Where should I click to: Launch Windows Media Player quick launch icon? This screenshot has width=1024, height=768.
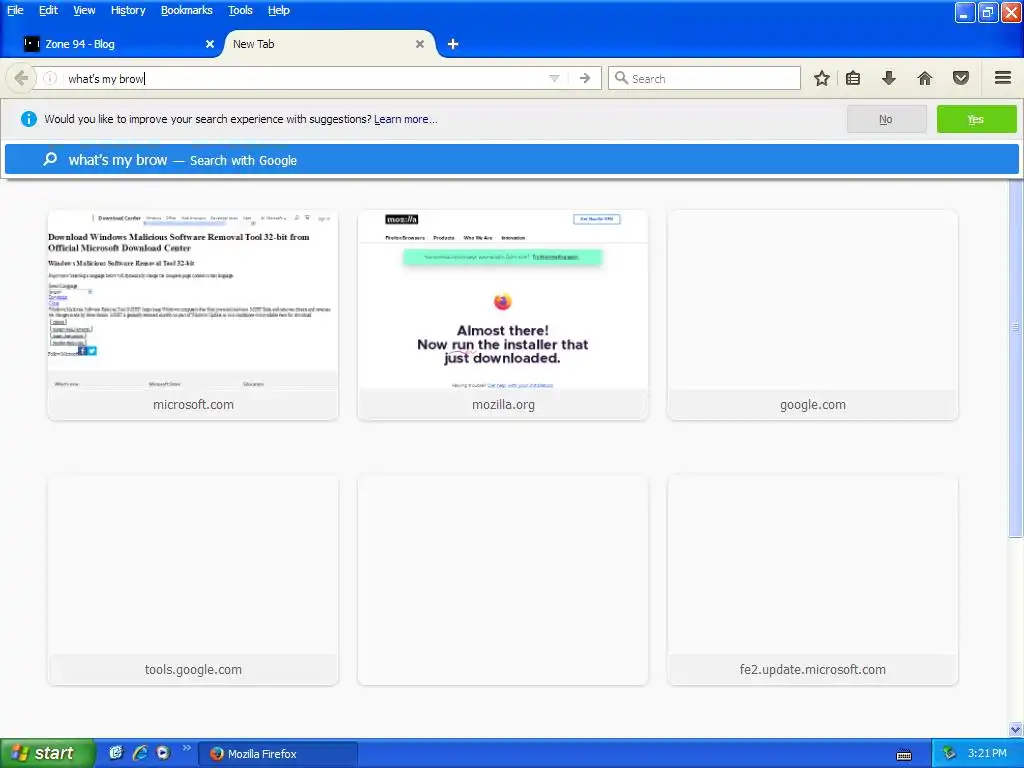click(x=163, y=753)
